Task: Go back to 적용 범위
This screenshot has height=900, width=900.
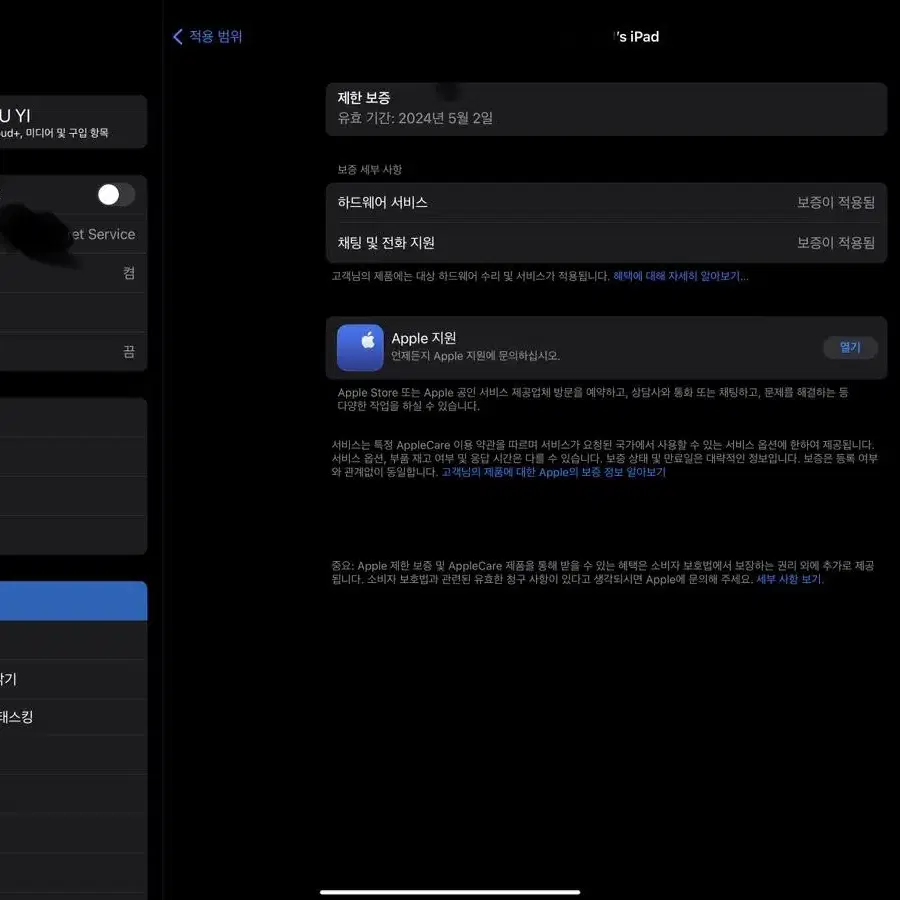Action: click(208, 37)
